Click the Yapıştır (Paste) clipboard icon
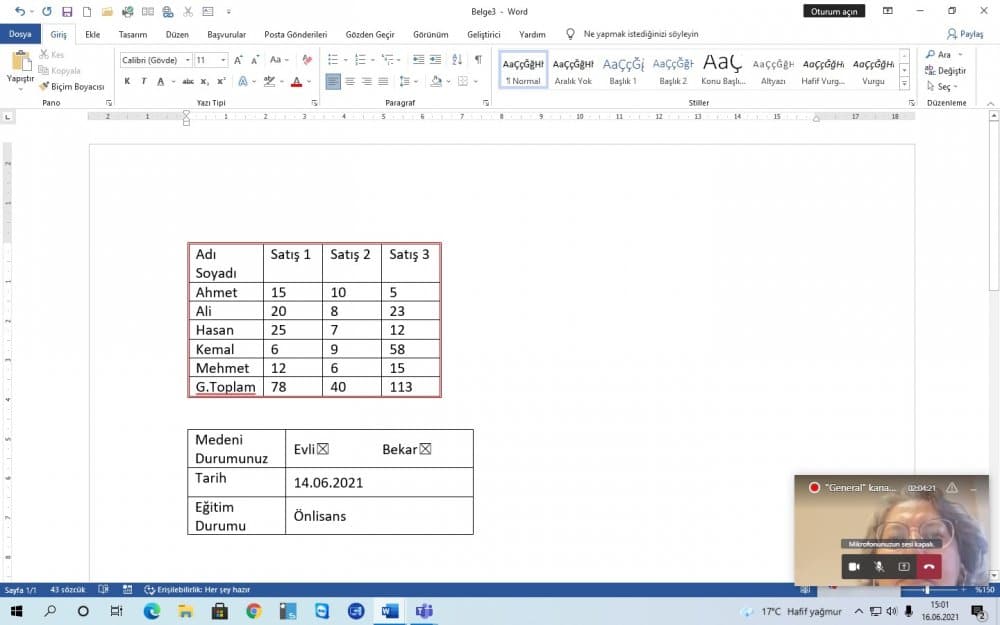Screen dimensions: 1000x625 point(21,61)
